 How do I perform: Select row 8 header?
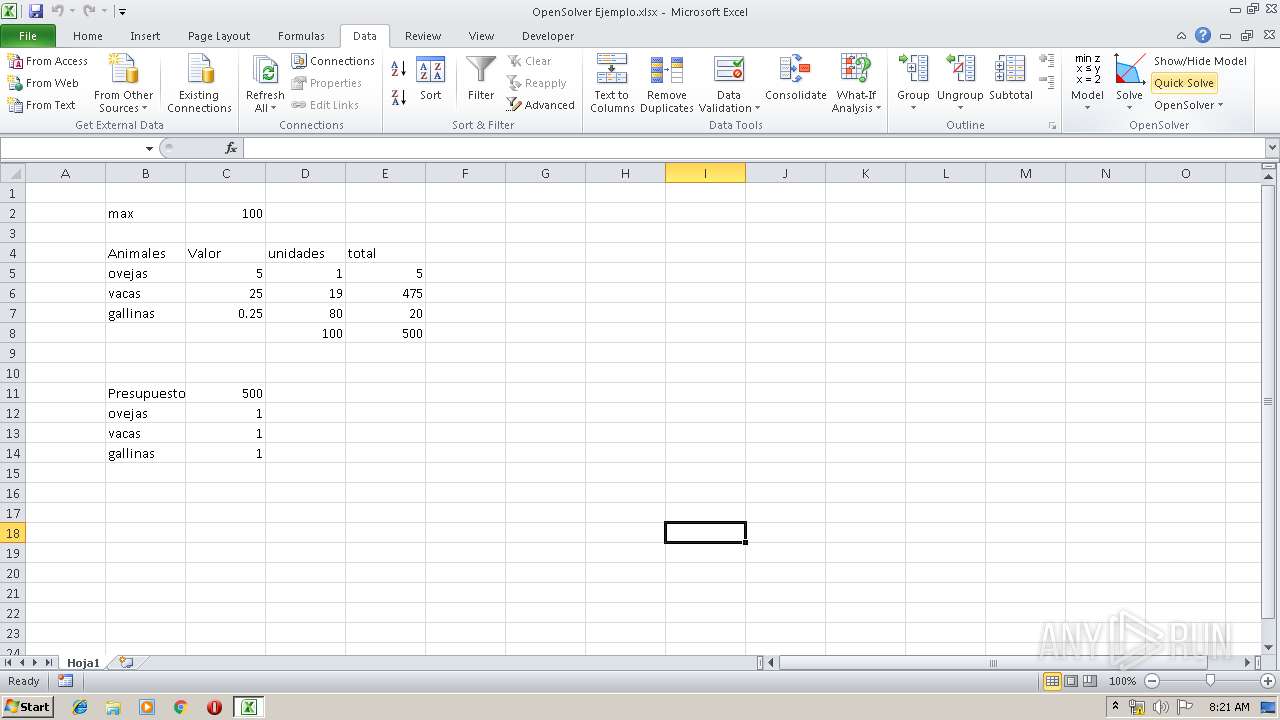(x=13, y=333)
